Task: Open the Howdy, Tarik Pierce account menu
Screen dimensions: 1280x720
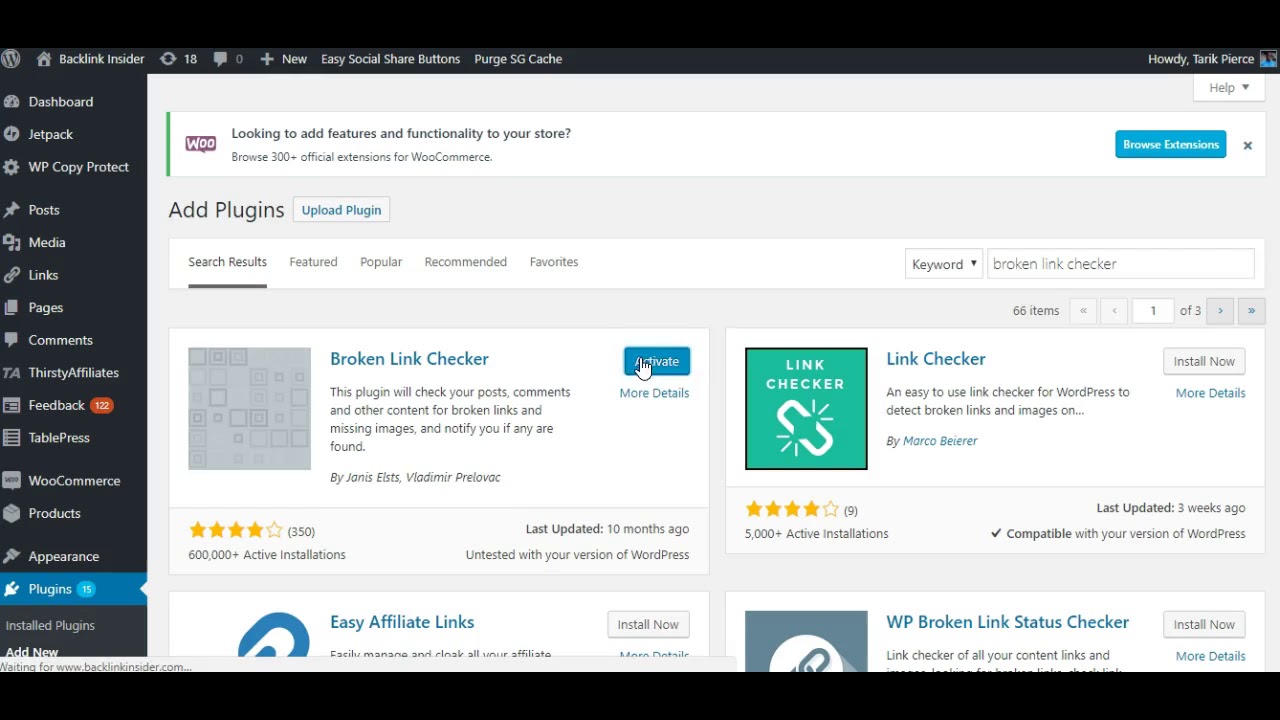Action: [1212, 59]
